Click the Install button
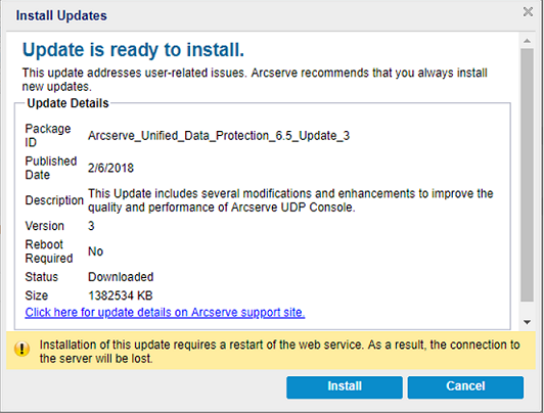Viewport: 544px width, 413px height. click(344, 387)
